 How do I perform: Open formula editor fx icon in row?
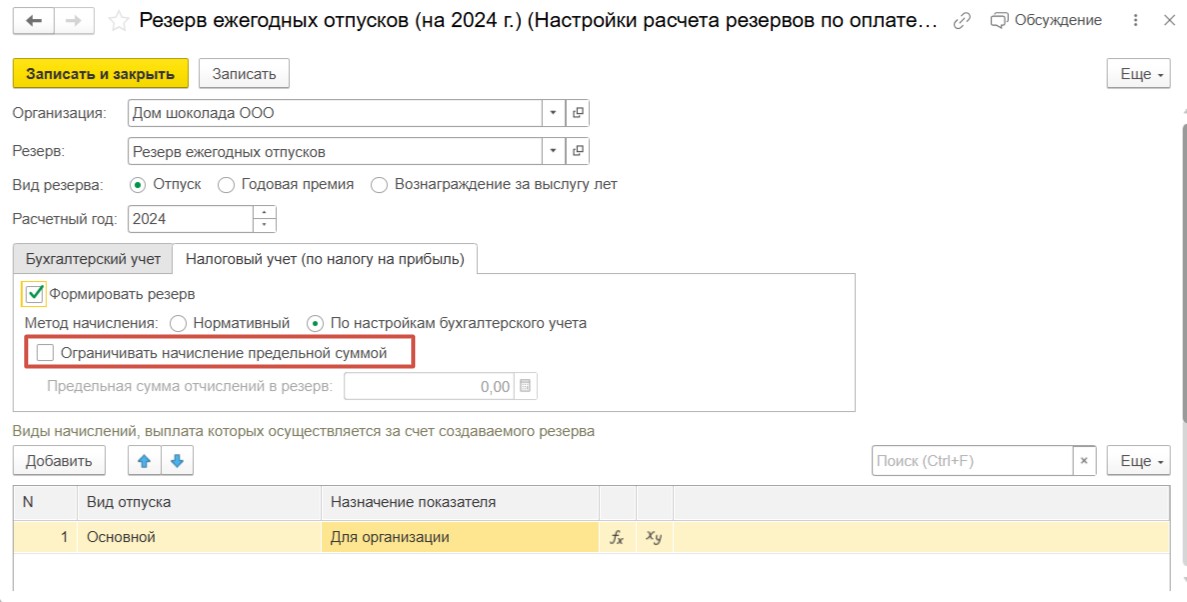(617, 537)
